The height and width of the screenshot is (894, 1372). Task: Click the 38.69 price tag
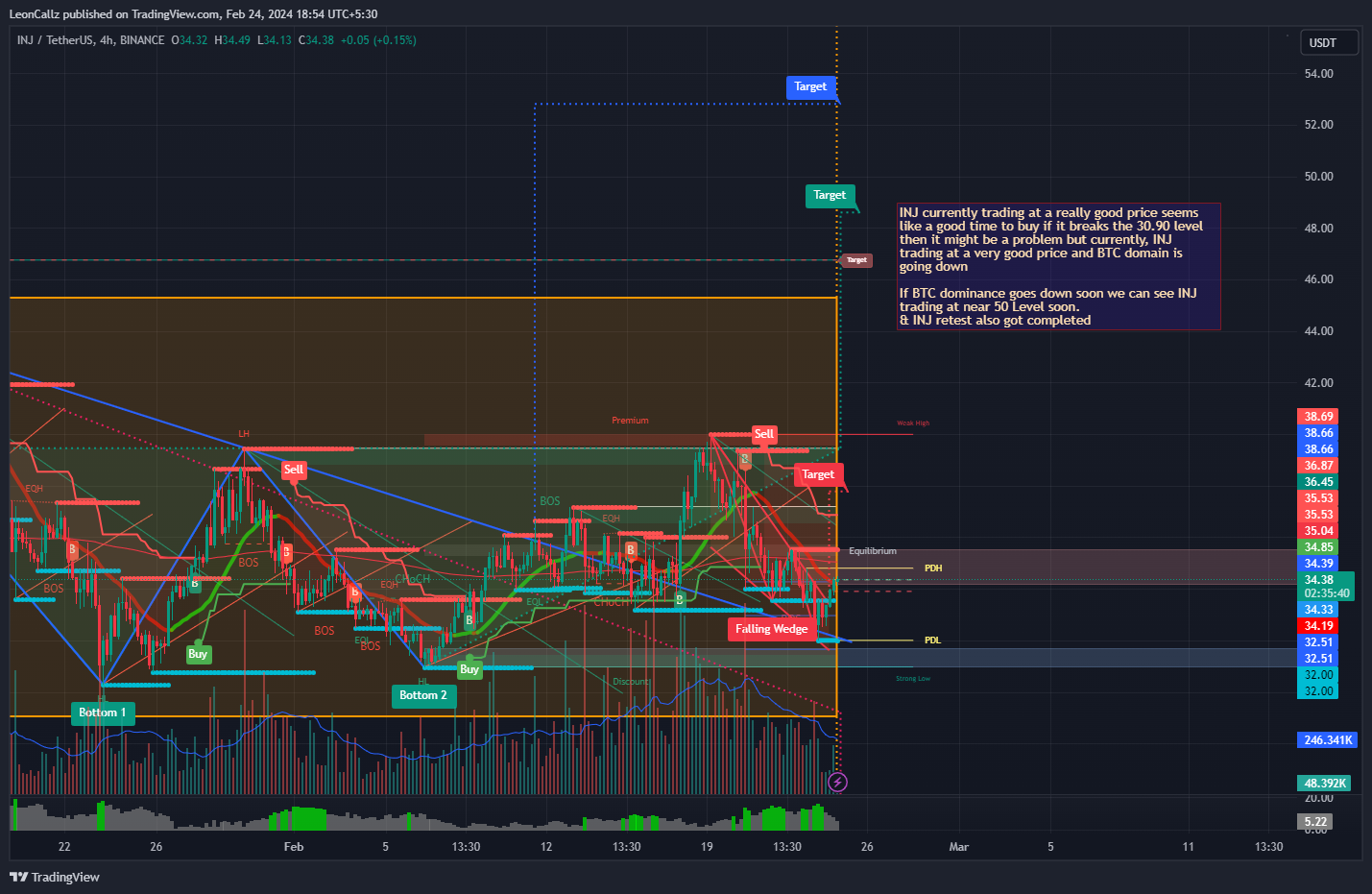1317,417
